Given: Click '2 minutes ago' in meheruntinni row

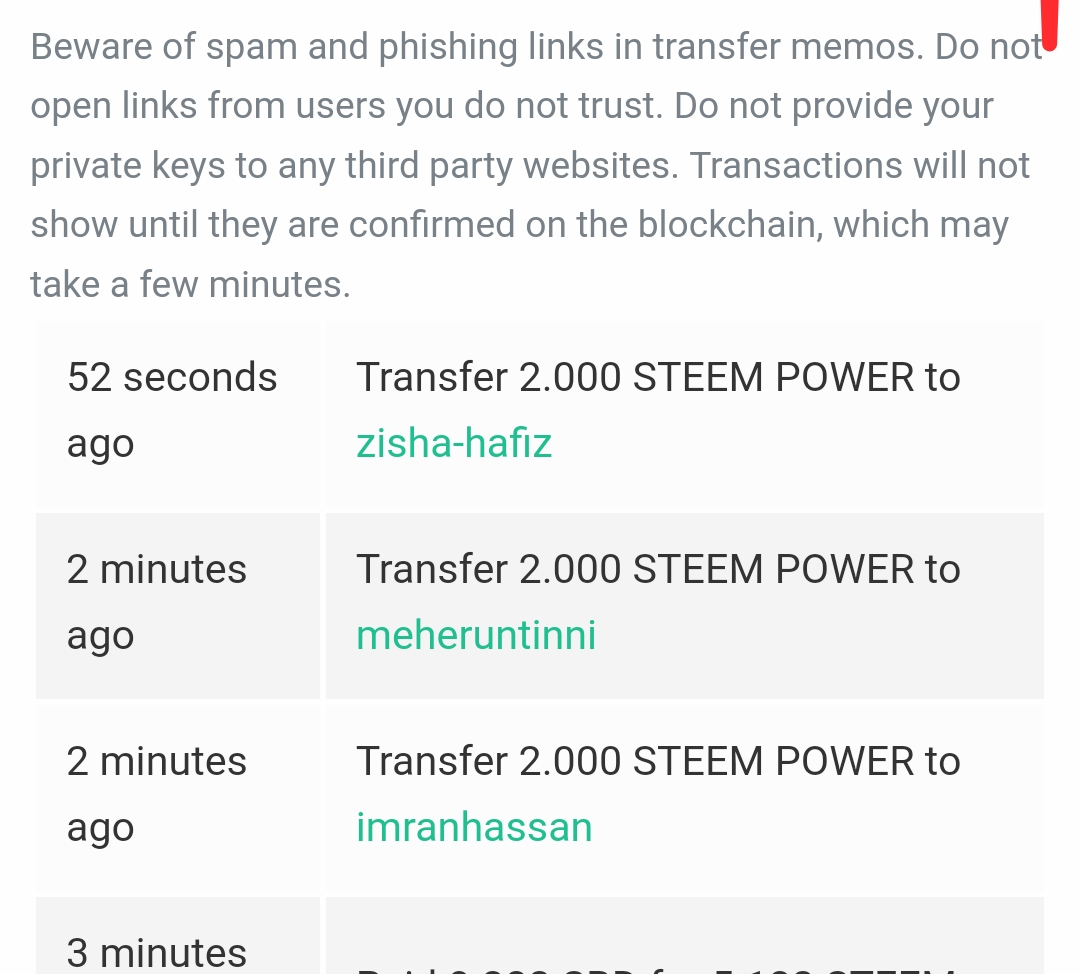Looking at the screenshot, I should [x=156, y=602].
